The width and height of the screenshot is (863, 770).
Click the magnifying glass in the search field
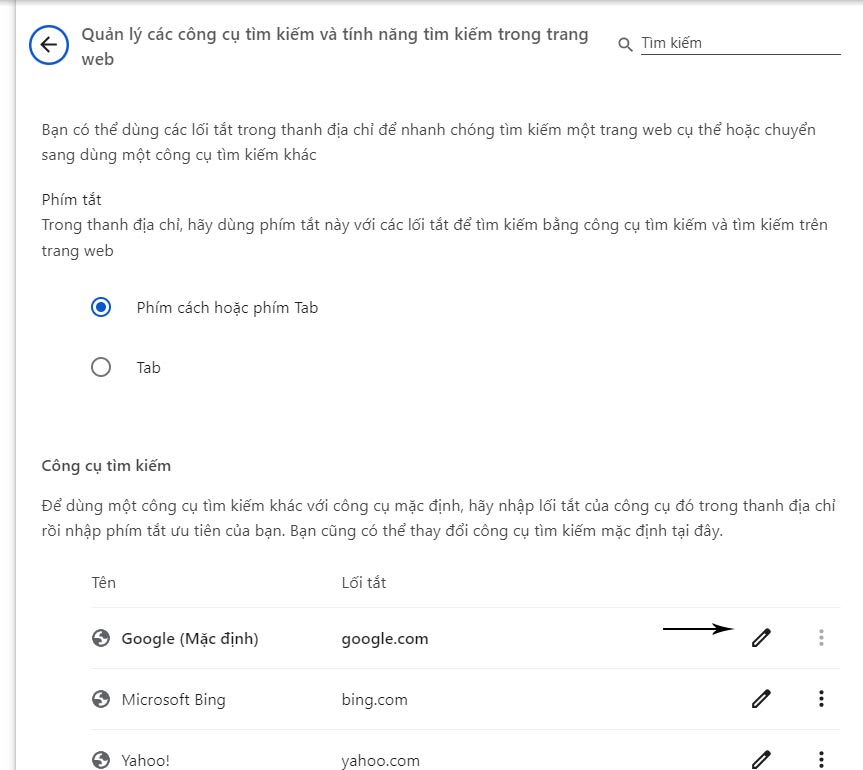point(625,44)
